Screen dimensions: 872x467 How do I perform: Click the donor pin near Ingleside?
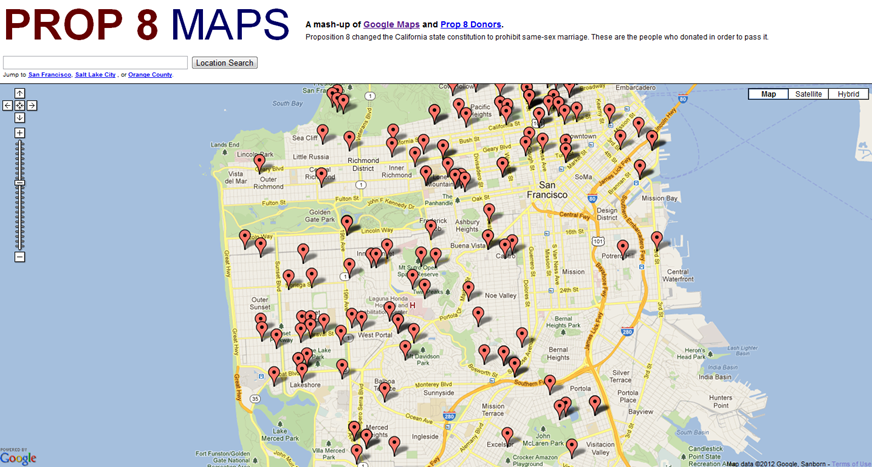pos(394,445)
